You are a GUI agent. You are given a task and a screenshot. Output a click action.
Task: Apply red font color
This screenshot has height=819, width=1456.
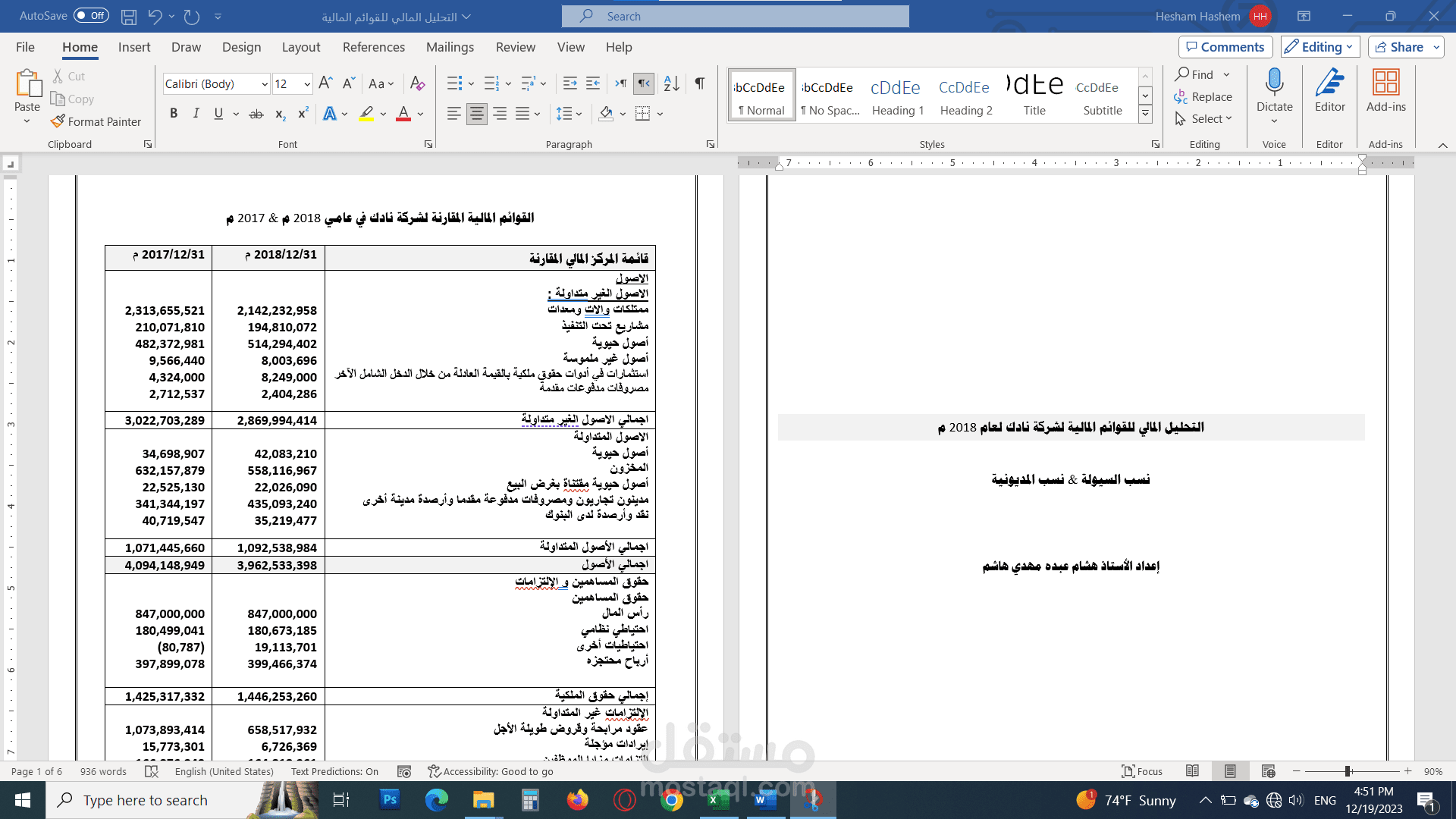click(403, 114)
